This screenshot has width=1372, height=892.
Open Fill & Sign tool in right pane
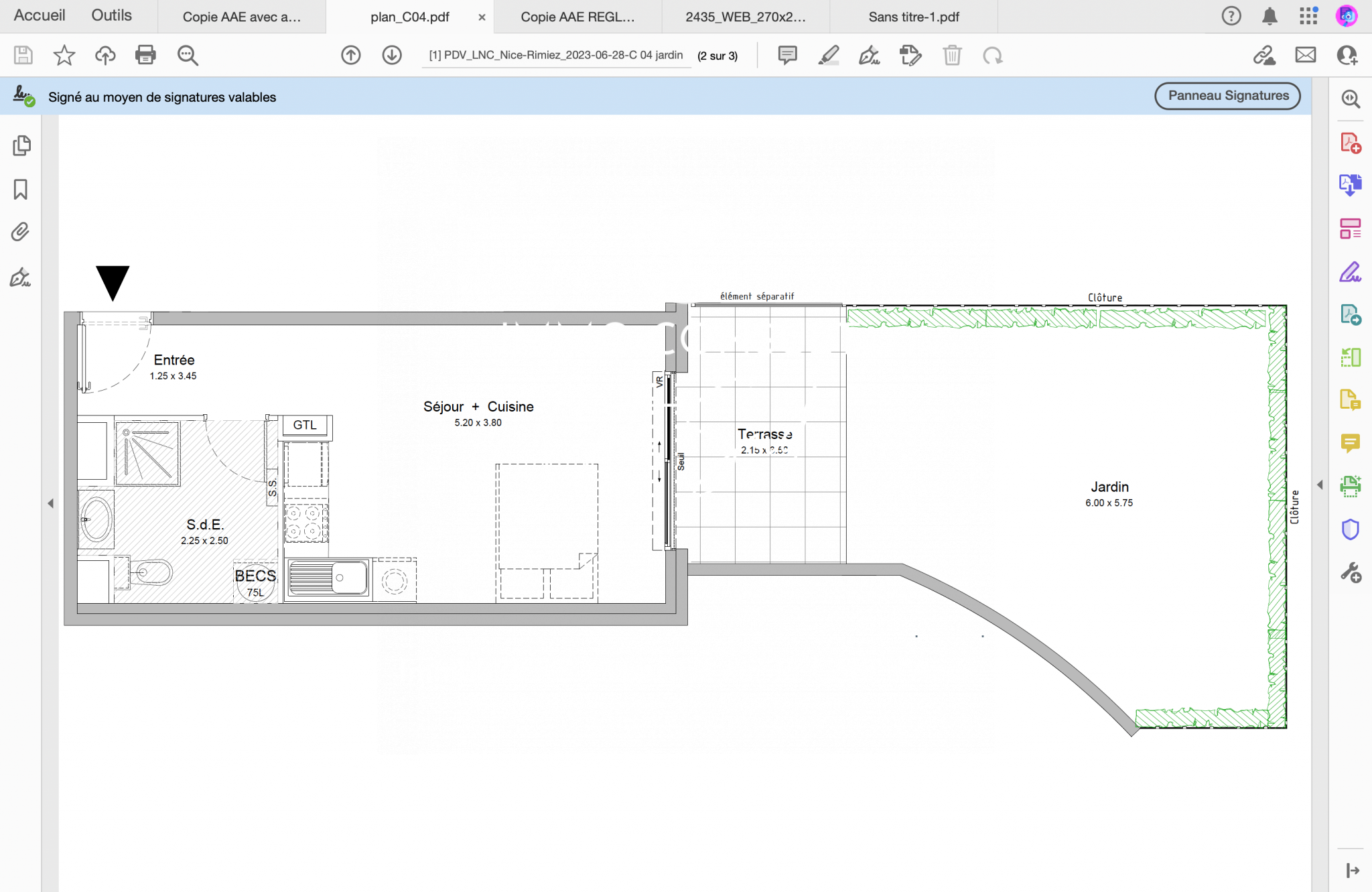tap(1351, 272)
